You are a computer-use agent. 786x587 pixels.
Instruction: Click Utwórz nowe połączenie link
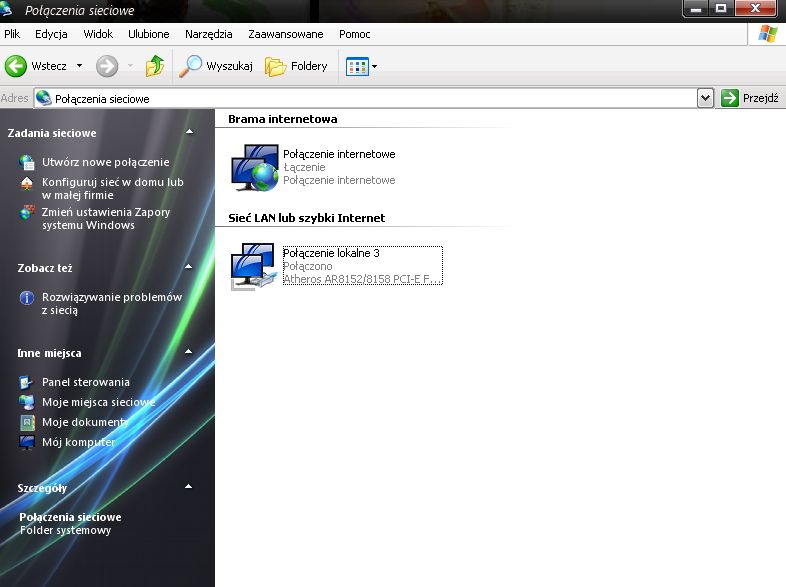pyautogui.click(x=106, y=162)
